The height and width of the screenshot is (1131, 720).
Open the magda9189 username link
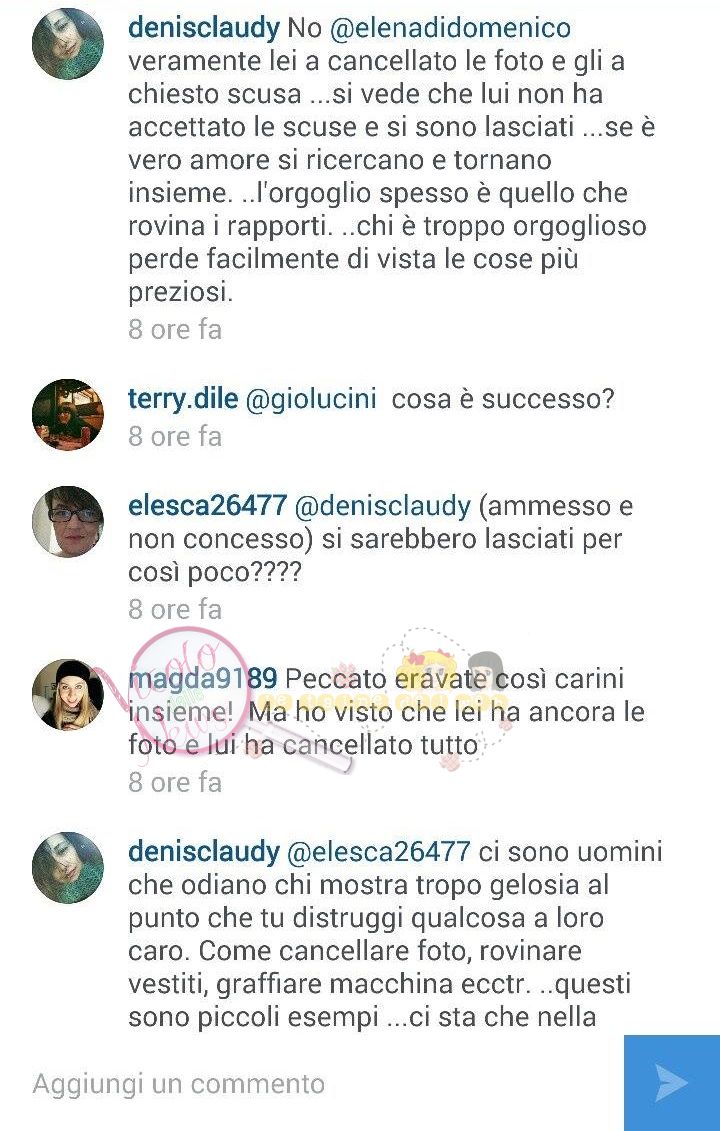(x=203, y=679)
